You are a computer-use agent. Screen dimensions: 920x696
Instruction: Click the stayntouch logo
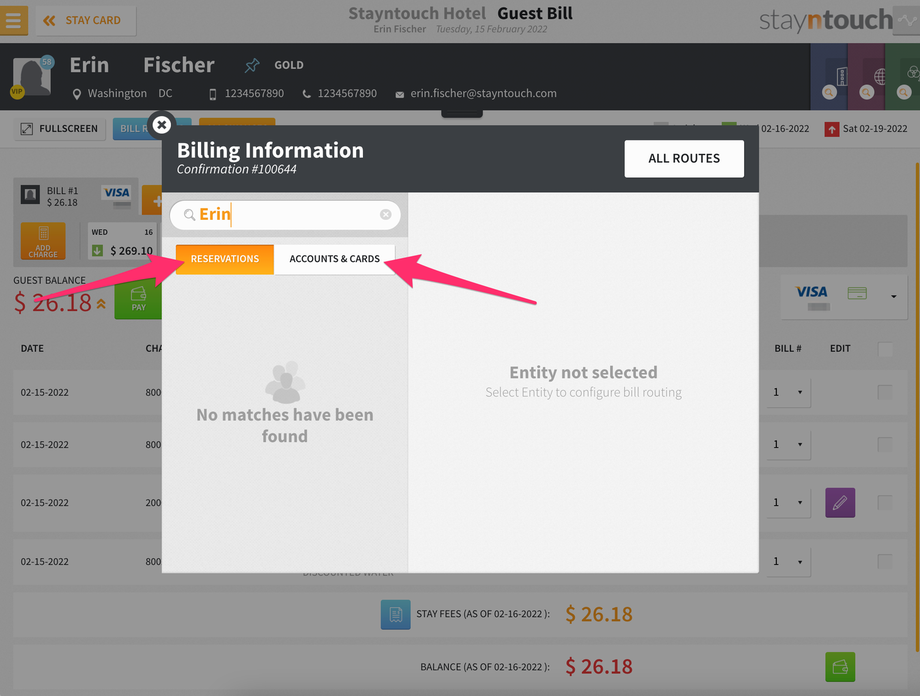(x=826, y=21)
